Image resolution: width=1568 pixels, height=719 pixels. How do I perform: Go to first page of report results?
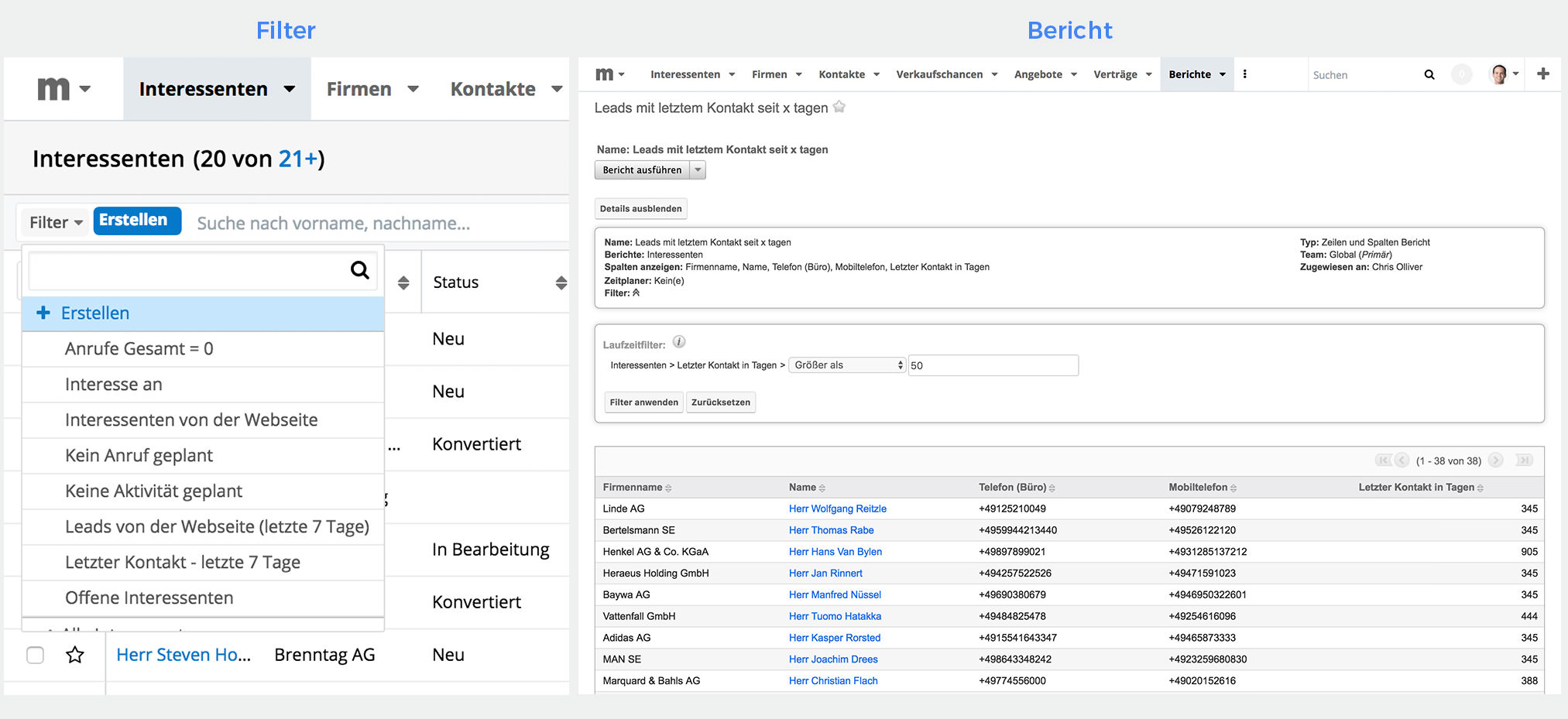[x=1384, y=461]
